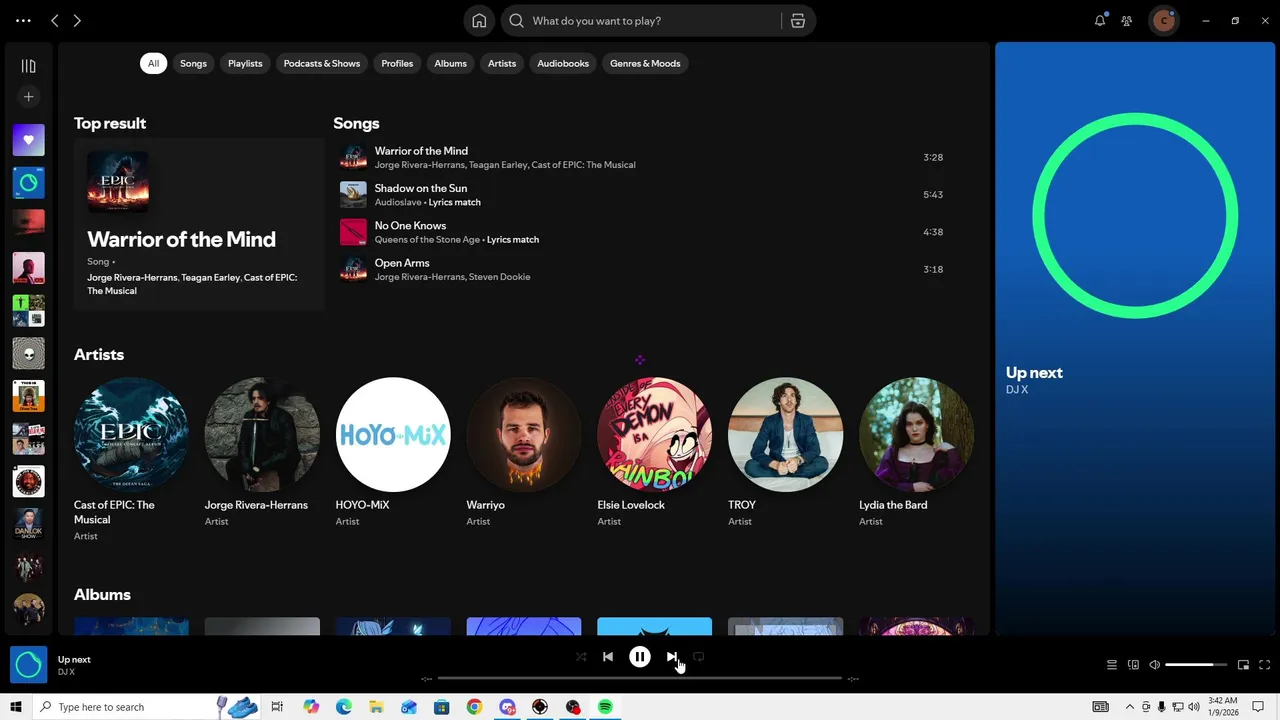Click the Artists section heading
Image resolution: width=1280 pixels, height=720 pixels.
[x=99, y=355]
